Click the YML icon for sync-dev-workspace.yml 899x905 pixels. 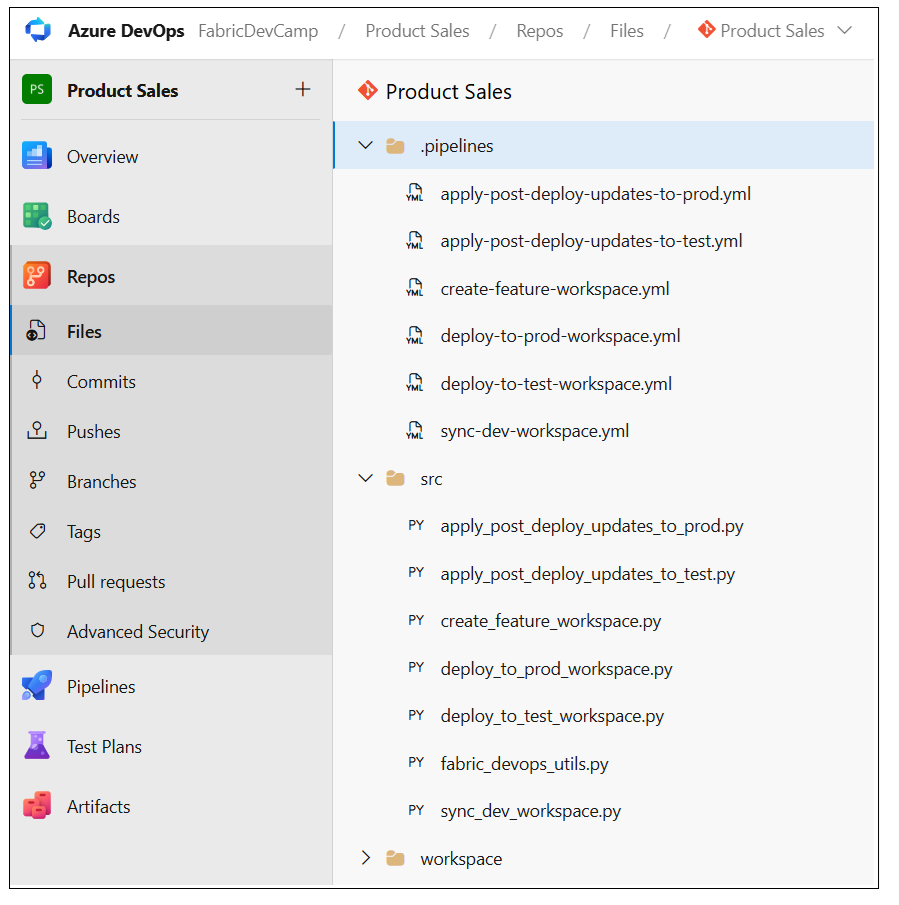[415, 431]
